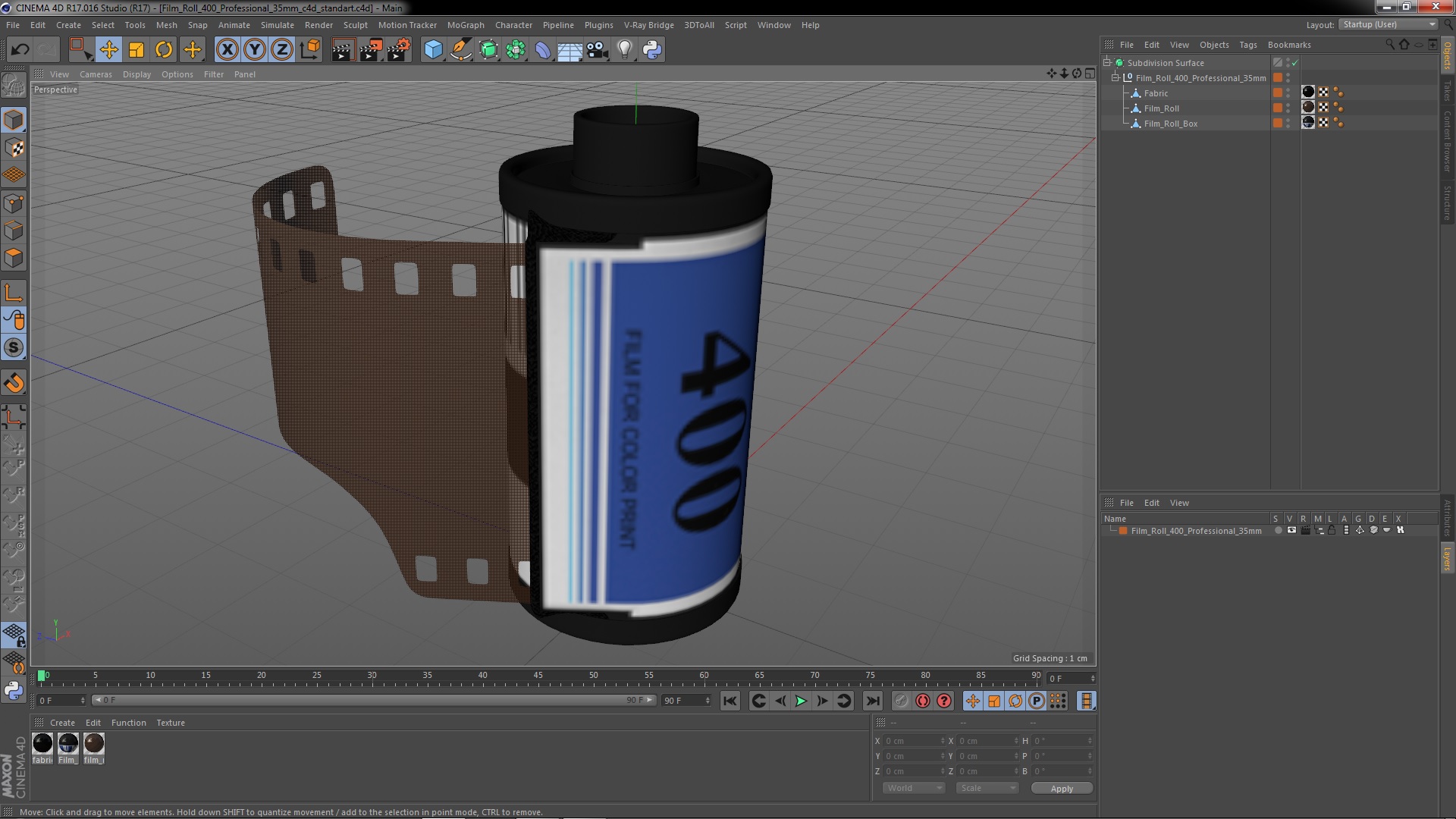1456x819 pixels.
Task: Expand Film_Roll_400_Professional_35mm hierarchy
Action: 1114,78
